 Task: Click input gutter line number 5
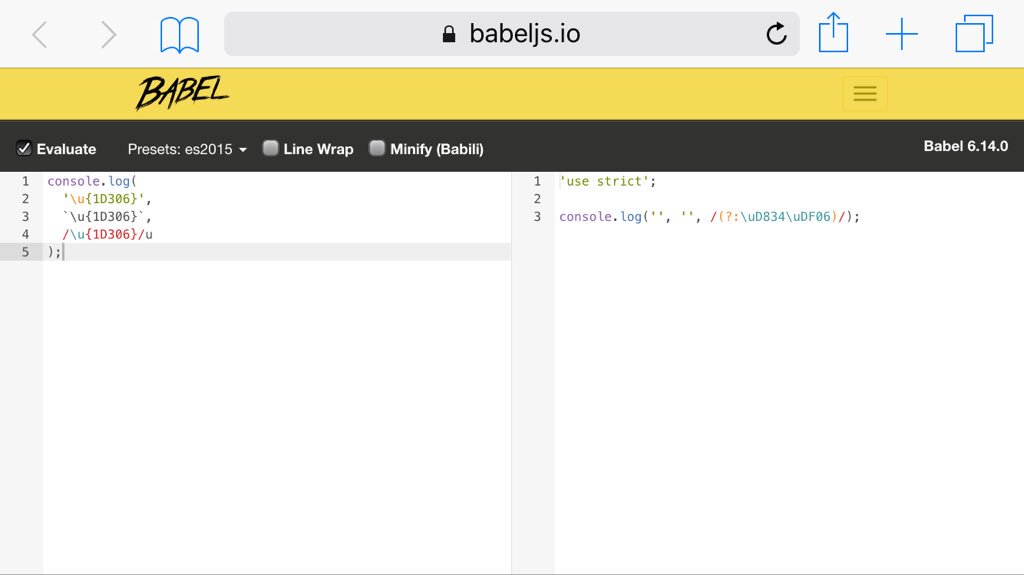(25, 252)
